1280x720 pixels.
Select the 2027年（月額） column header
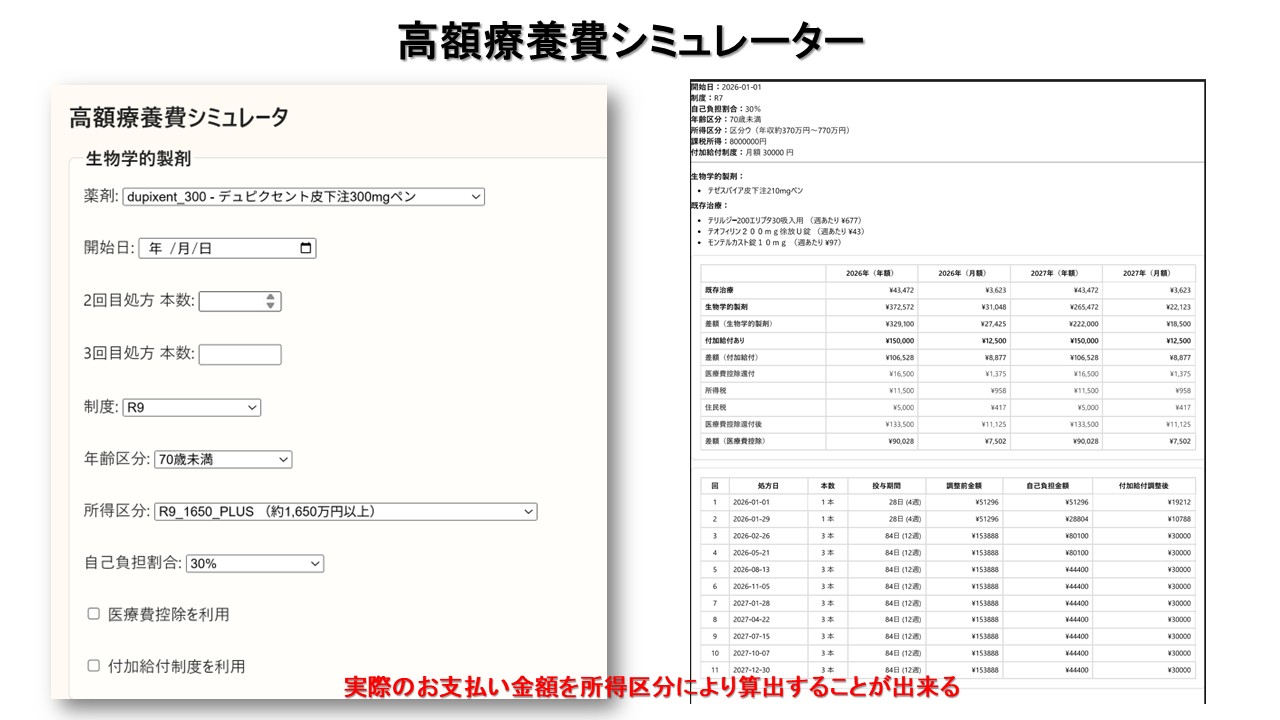coord(1149,273)
